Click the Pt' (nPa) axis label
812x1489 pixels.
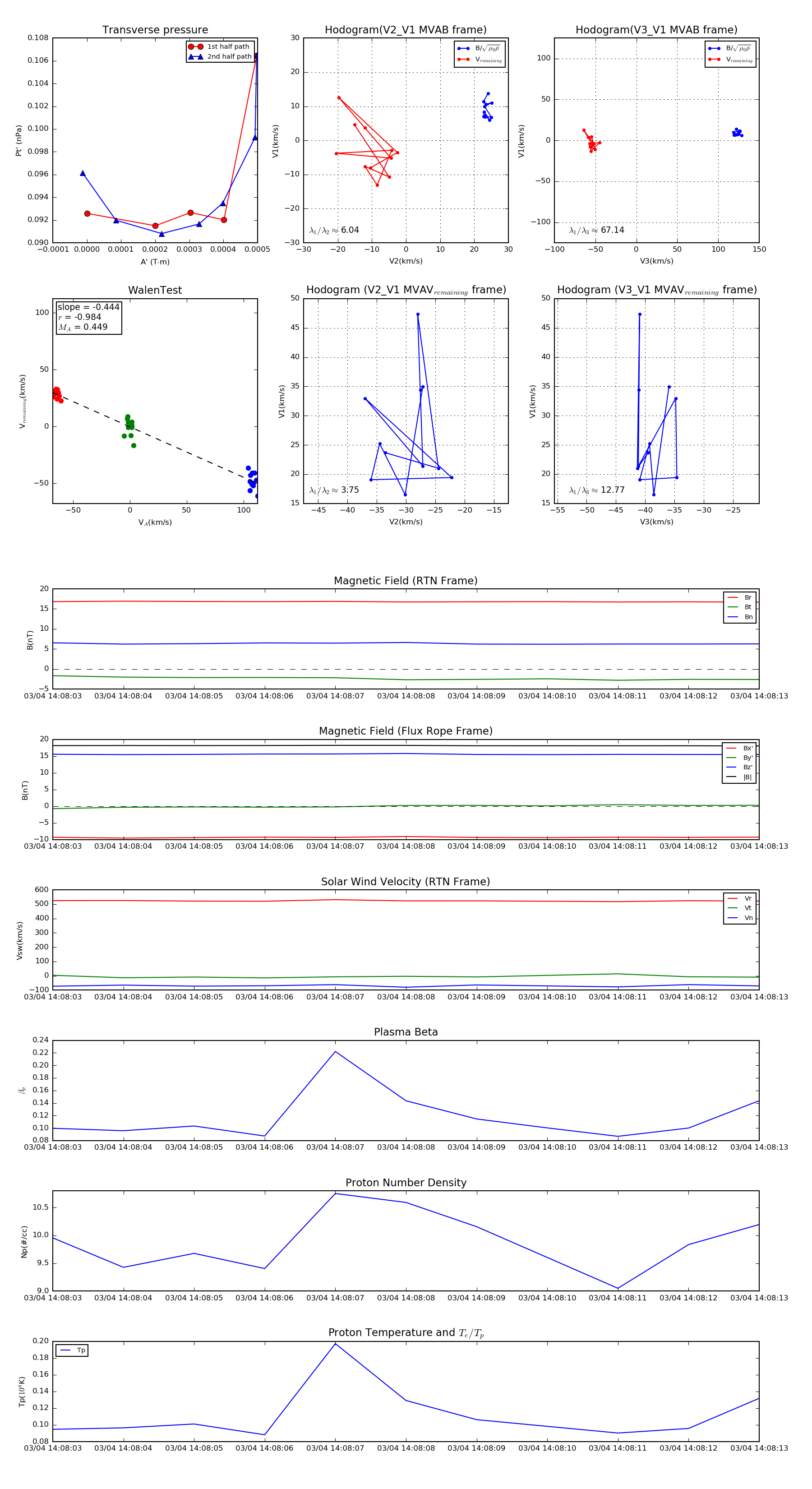18,140
